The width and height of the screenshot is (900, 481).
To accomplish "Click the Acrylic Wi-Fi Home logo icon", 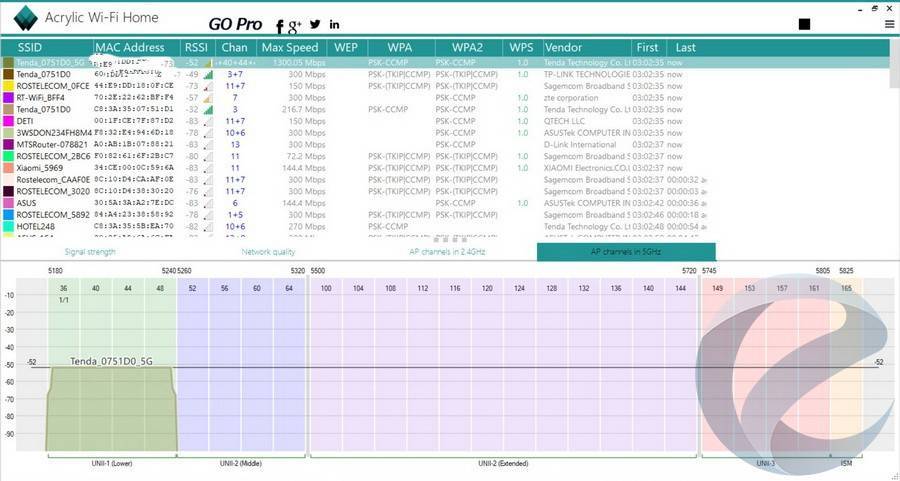I will coord(25,19).
